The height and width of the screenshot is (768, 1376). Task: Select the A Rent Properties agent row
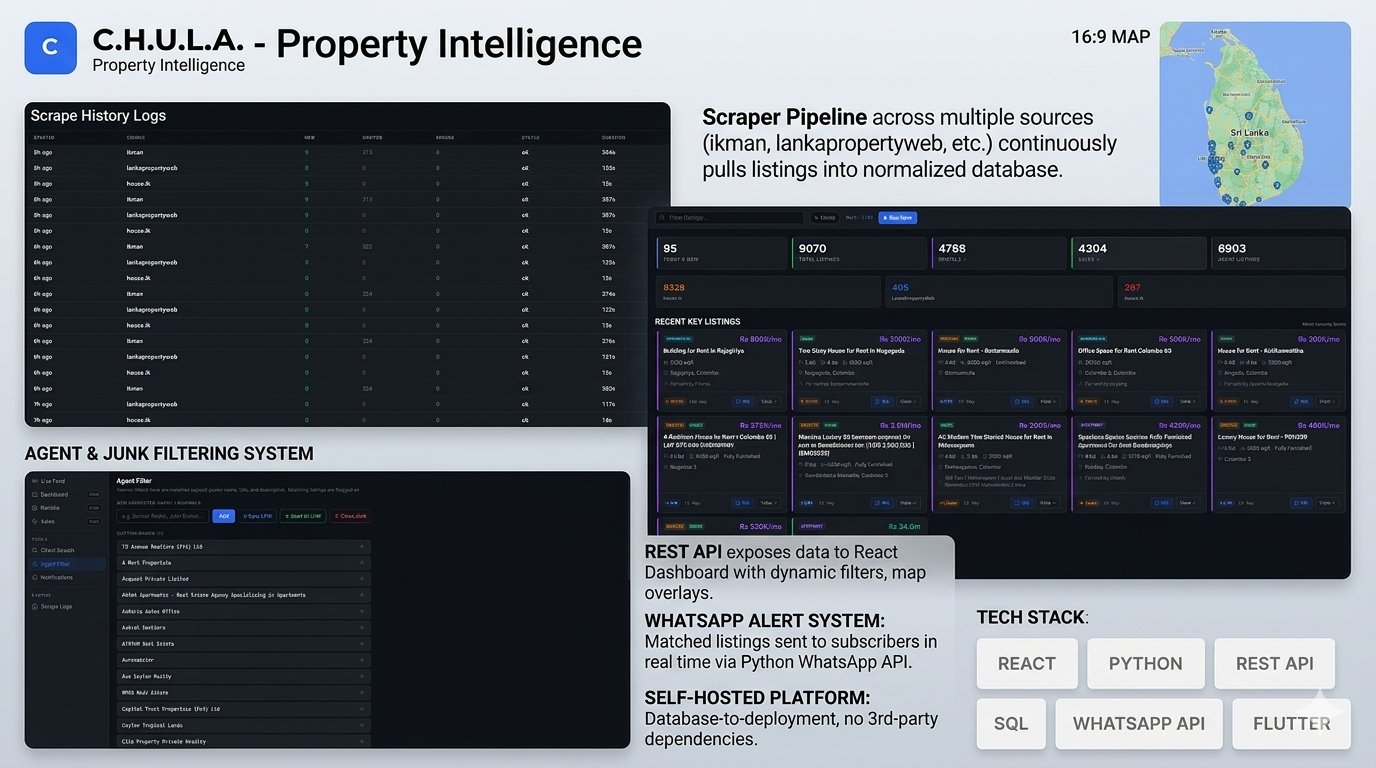point(243,563)
